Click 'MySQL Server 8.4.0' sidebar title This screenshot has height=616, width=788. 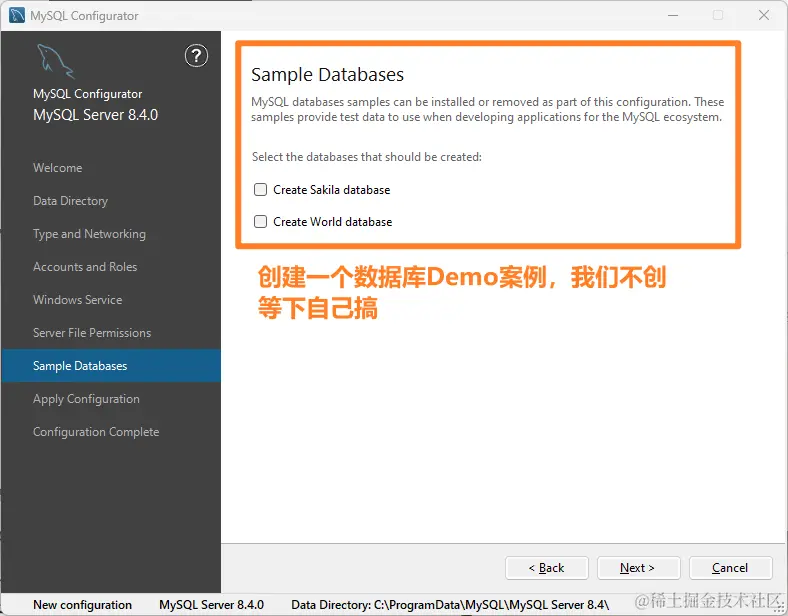point(95,115)
